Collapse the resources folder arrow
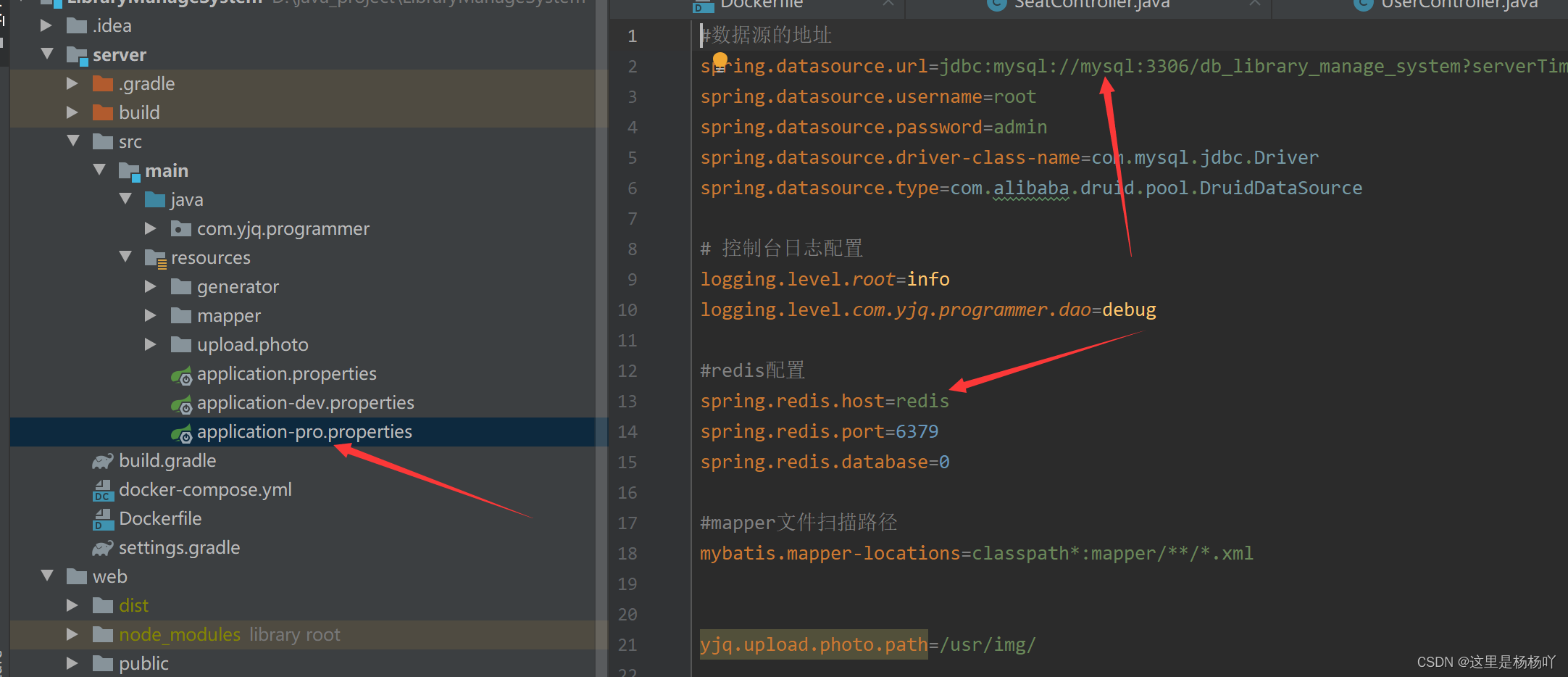Screen dimensions: 1568x677 (125, 257)
